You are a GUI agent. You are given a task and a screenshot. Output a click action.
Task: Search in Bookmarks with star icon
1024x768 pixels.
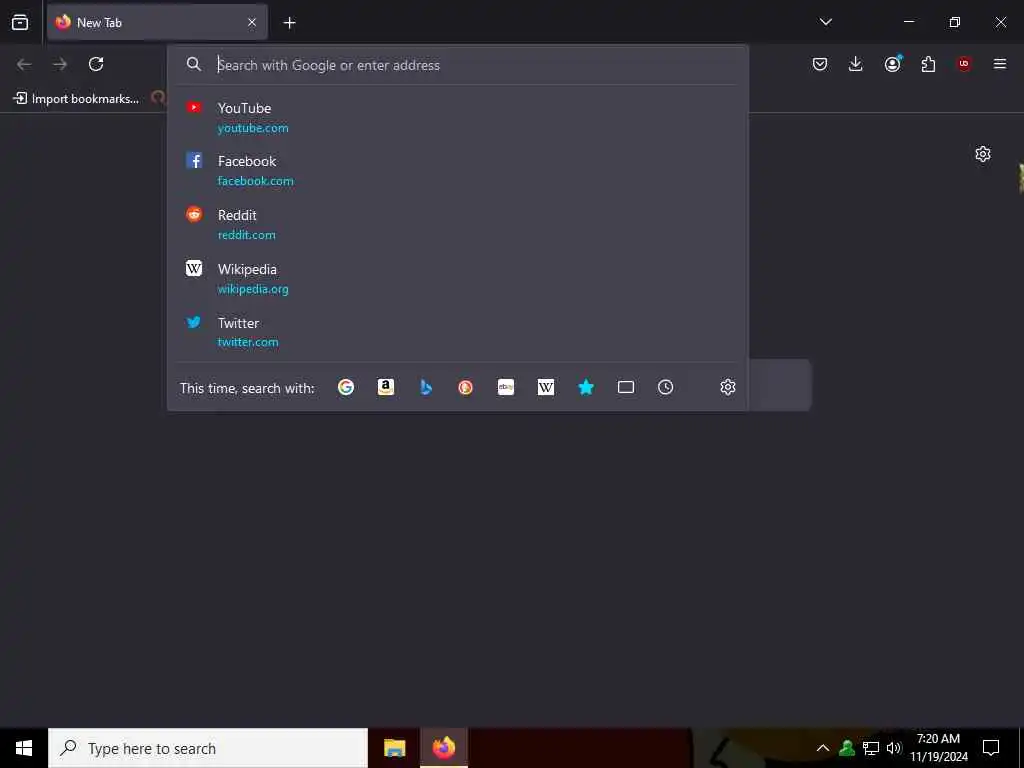(x=586, y=387)
